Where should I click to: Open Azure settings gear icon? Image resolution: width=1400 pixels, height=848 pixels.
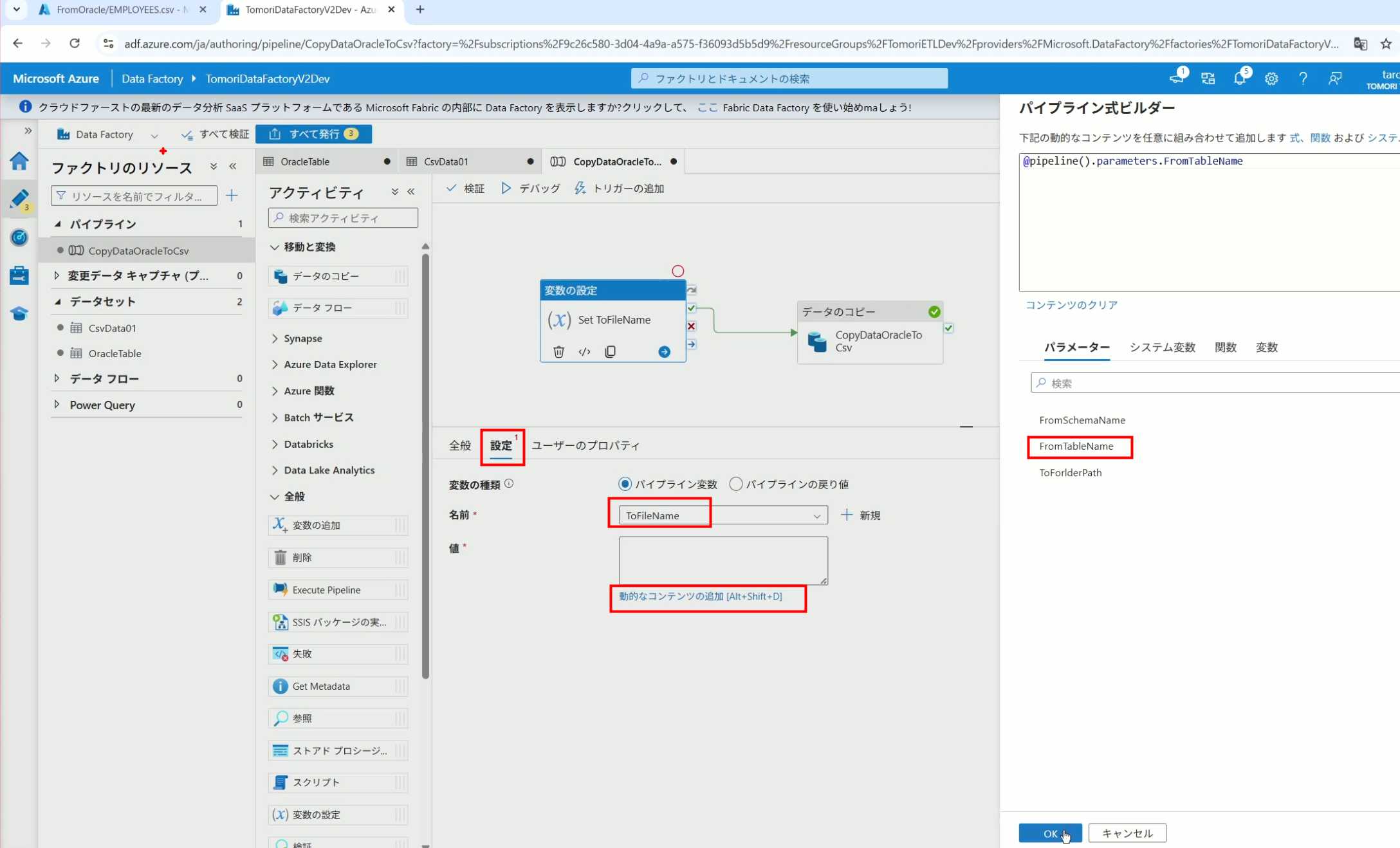point(1271,78)
